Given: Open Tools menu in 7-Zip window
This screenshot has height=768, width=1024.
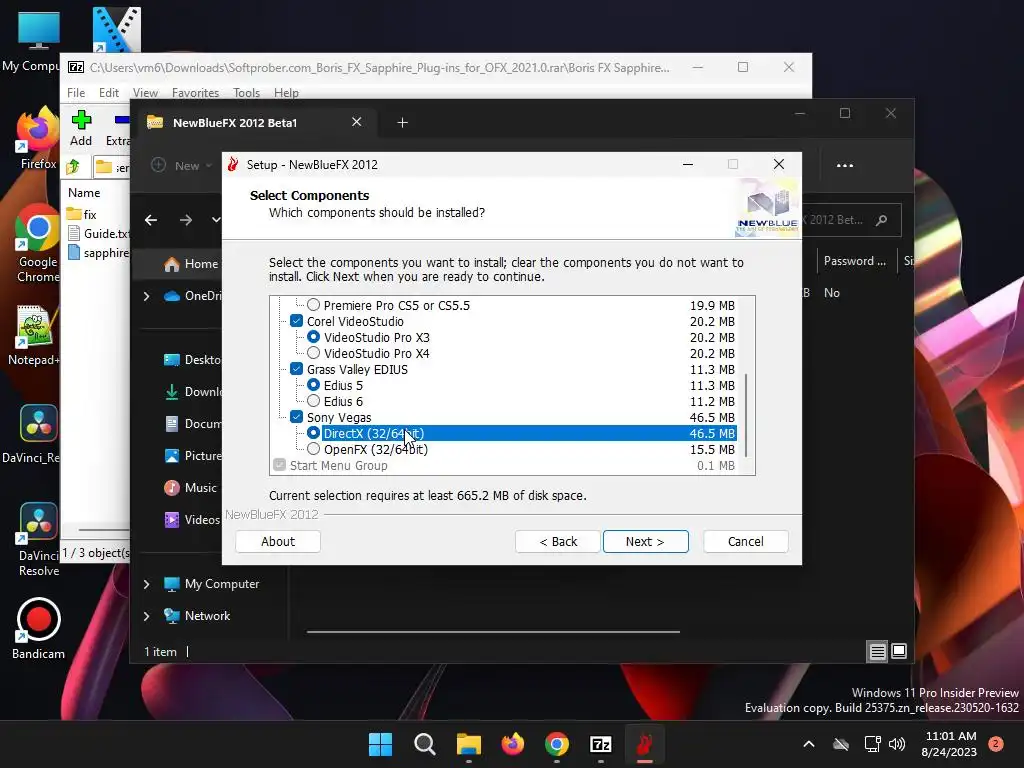Looking at the screenshot, I should (246, 93).
